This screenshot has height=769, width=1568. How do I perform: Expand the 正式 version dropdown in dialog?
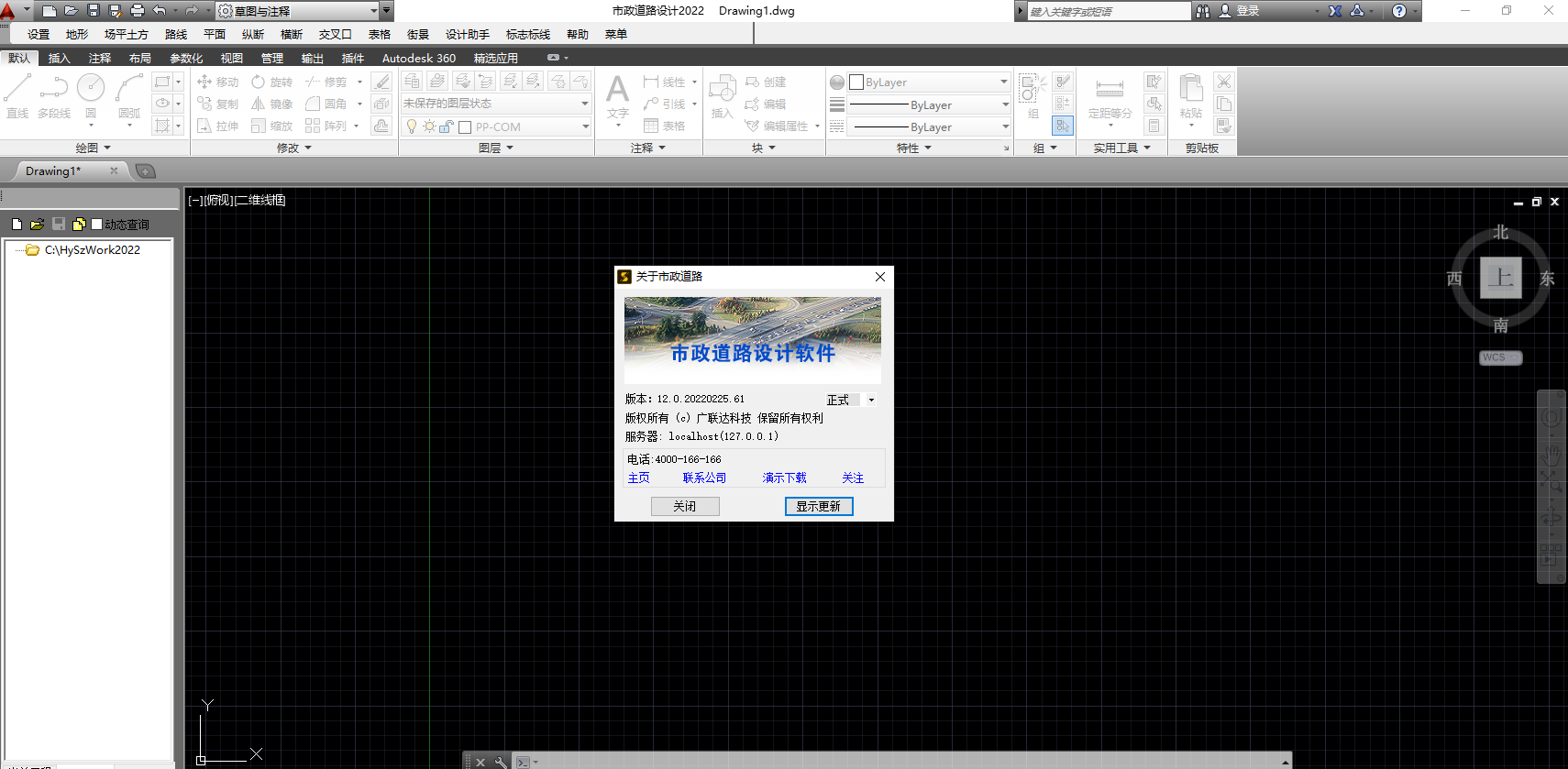pyautogui.click(x=870, y=400)
